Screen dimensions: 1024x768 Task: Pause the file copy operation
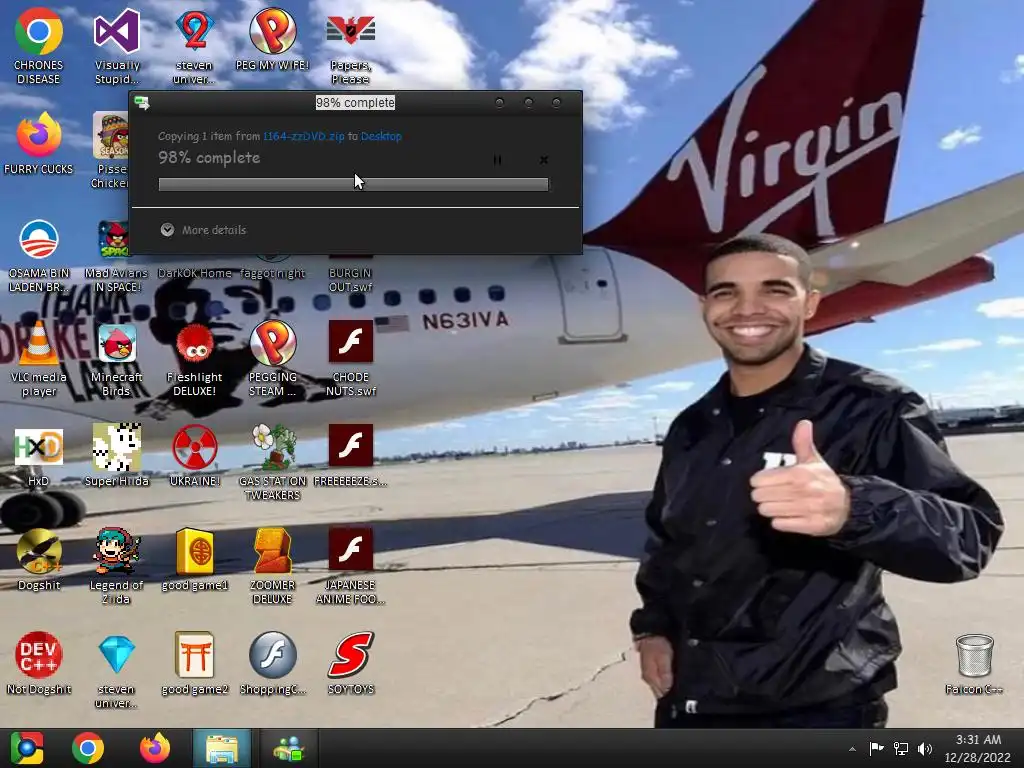pyautogui.click(x=498, y=160)
